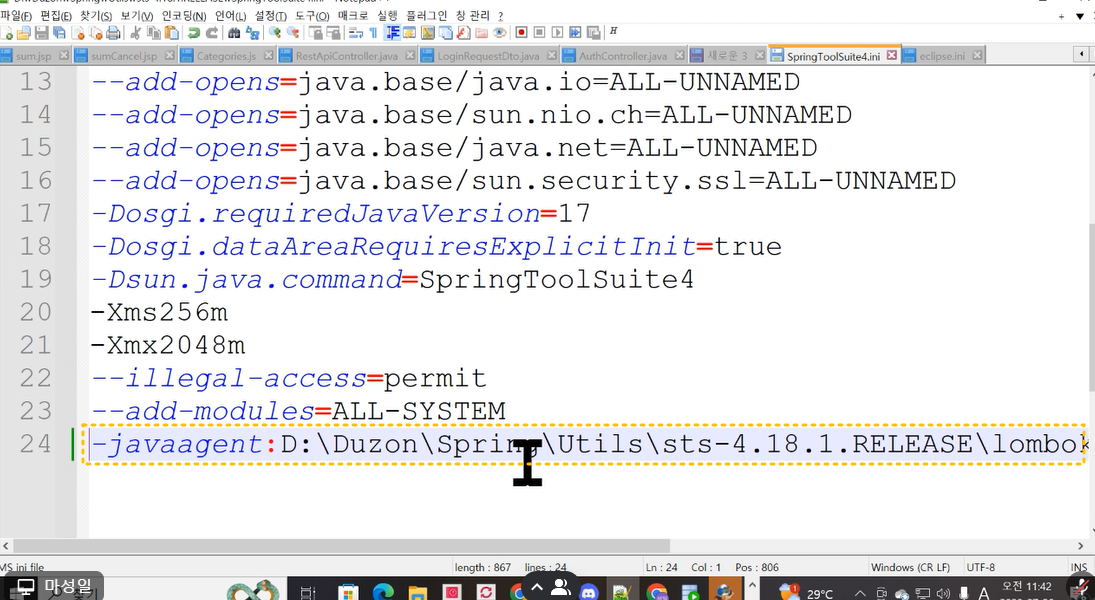This screenshot has width=1095, height=600.
Task: Toggle the Indent Guide toolbar button
Action: click(x=392, y=33)
